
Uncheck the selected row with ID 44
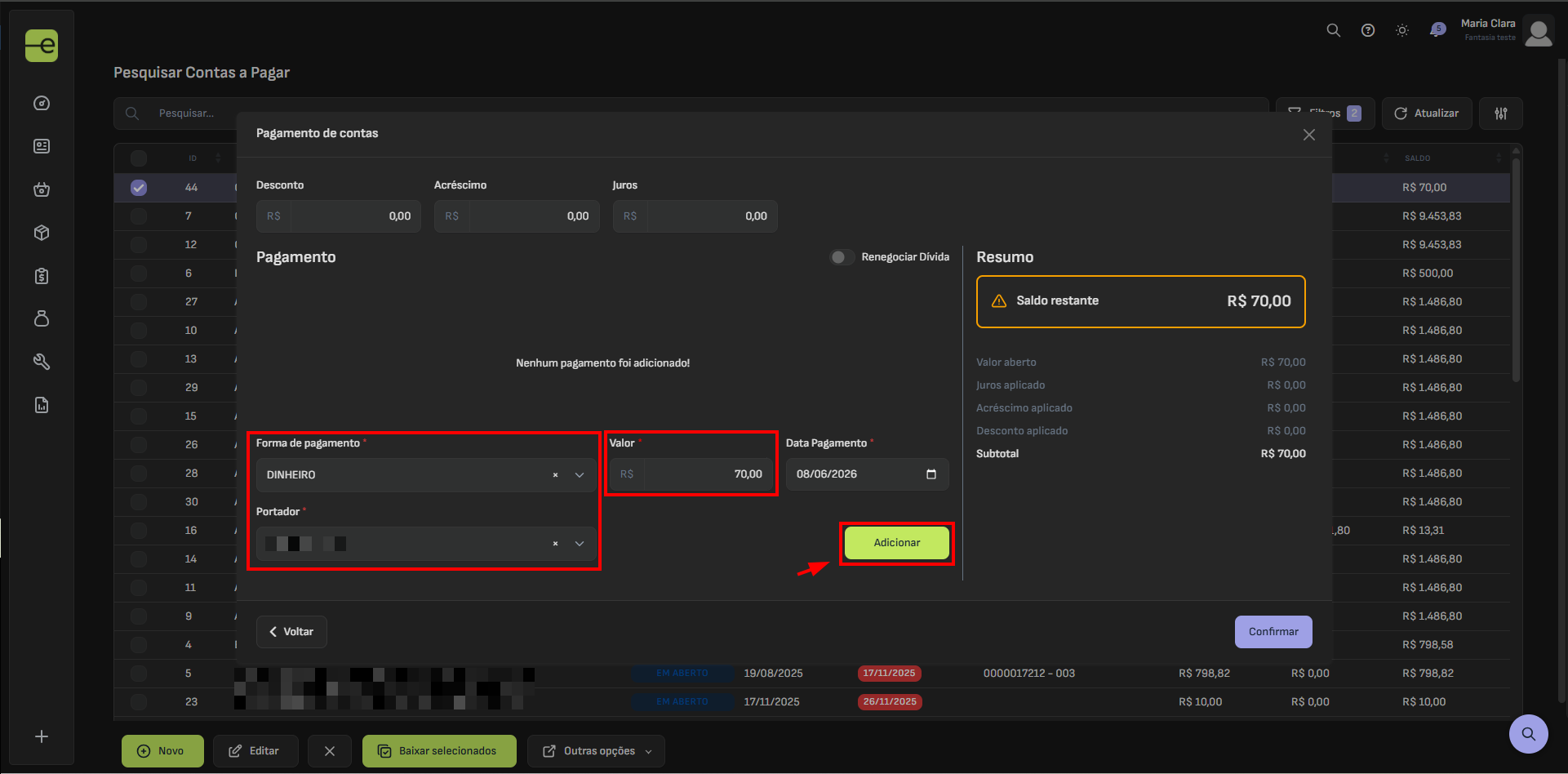[139, 188]
